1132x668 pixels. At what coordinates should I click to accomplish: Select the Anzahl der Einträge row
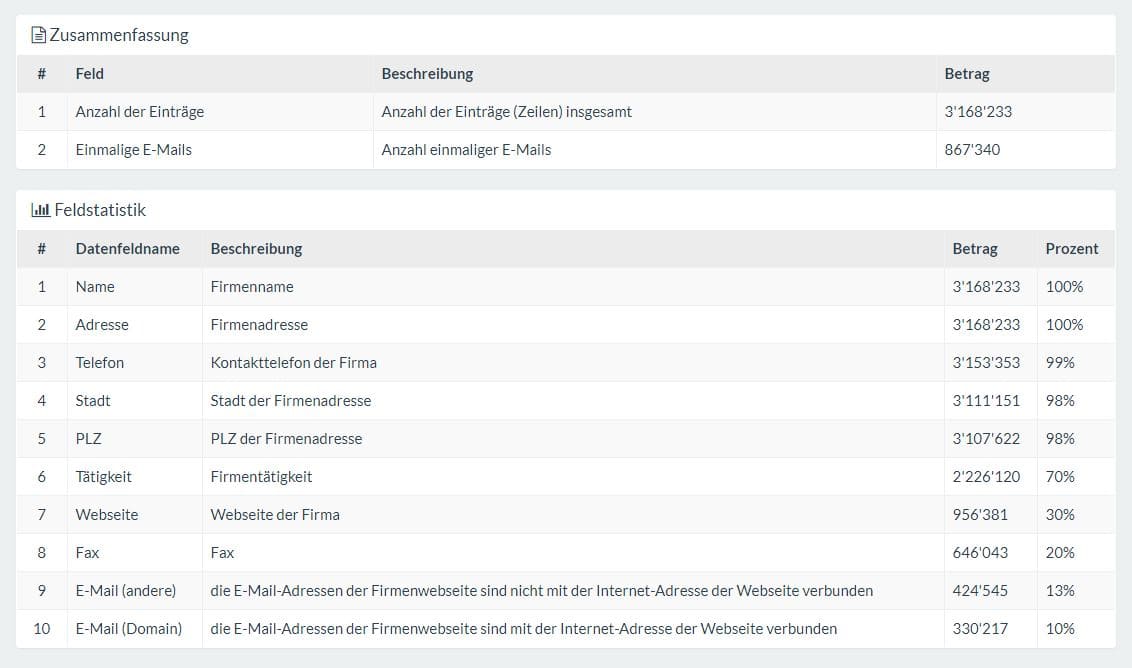coord(139,111)
